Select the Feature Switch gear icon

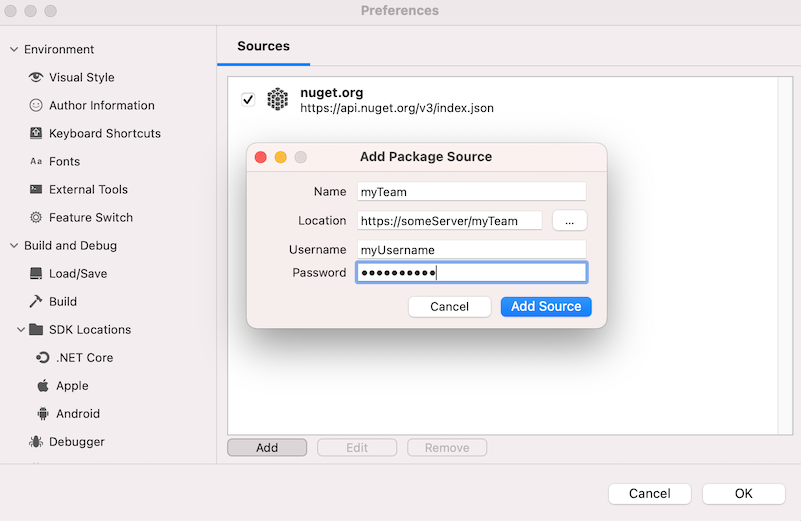tap(36, 217)
